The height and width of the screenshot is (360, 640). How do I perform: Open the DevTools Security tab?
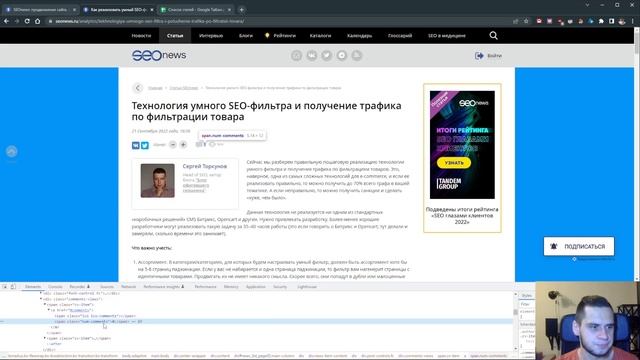pyautogui.click(x=280, y=287)
